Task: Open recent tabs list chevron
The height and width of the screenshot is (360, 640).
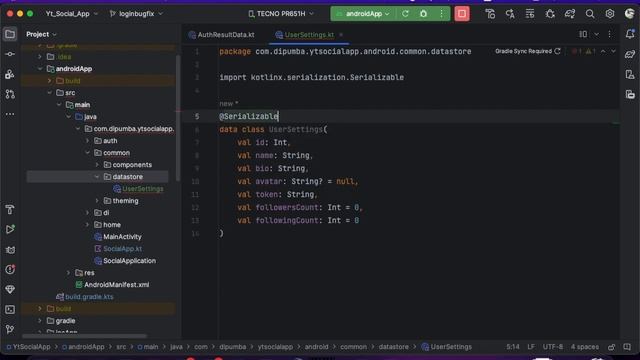Action: tap(596, 35)
